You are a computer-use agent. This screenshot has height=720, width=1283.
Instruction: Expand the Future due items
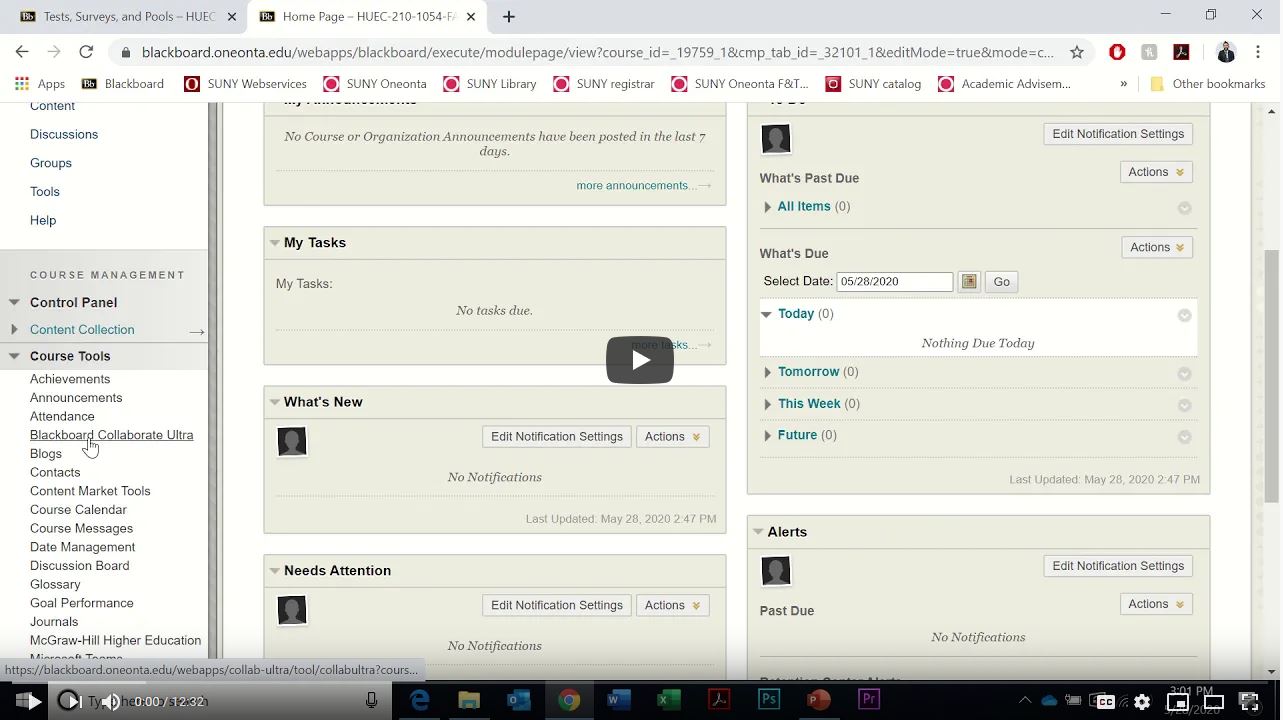(767, 435)
